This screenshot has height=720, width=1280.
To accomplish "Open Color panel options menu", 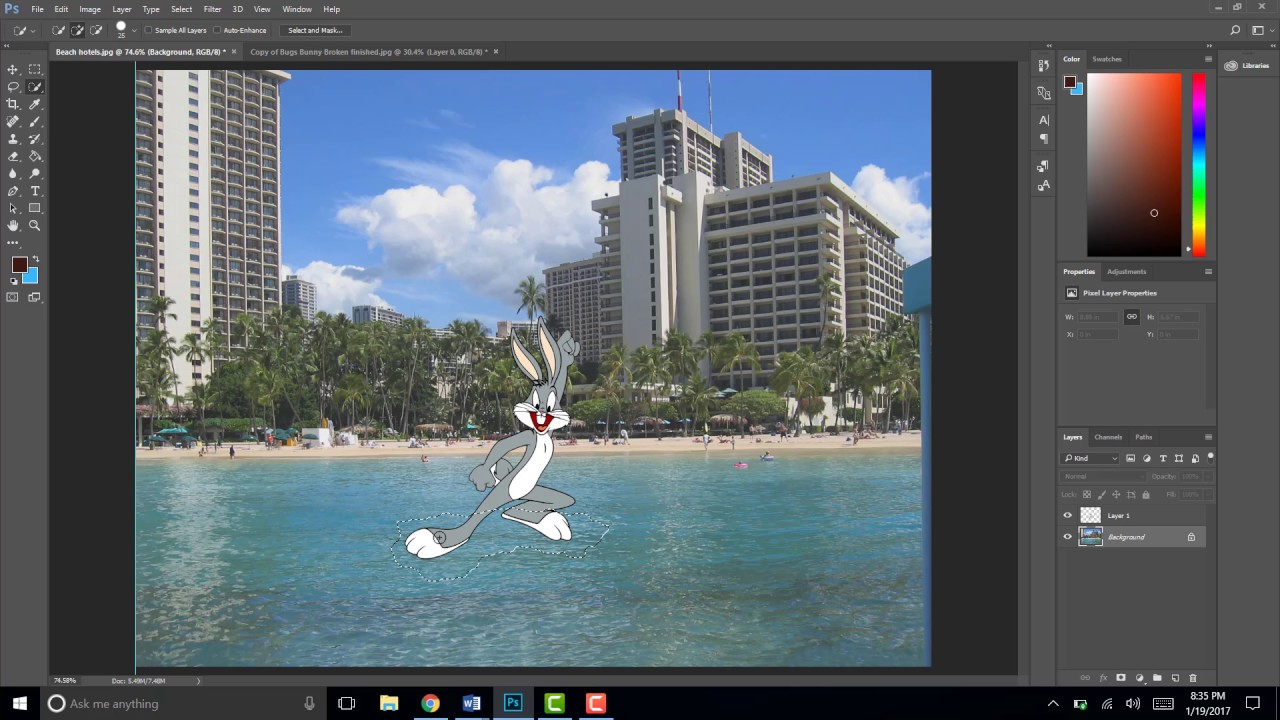I will pyautogui.click(x=1208, y=59).
